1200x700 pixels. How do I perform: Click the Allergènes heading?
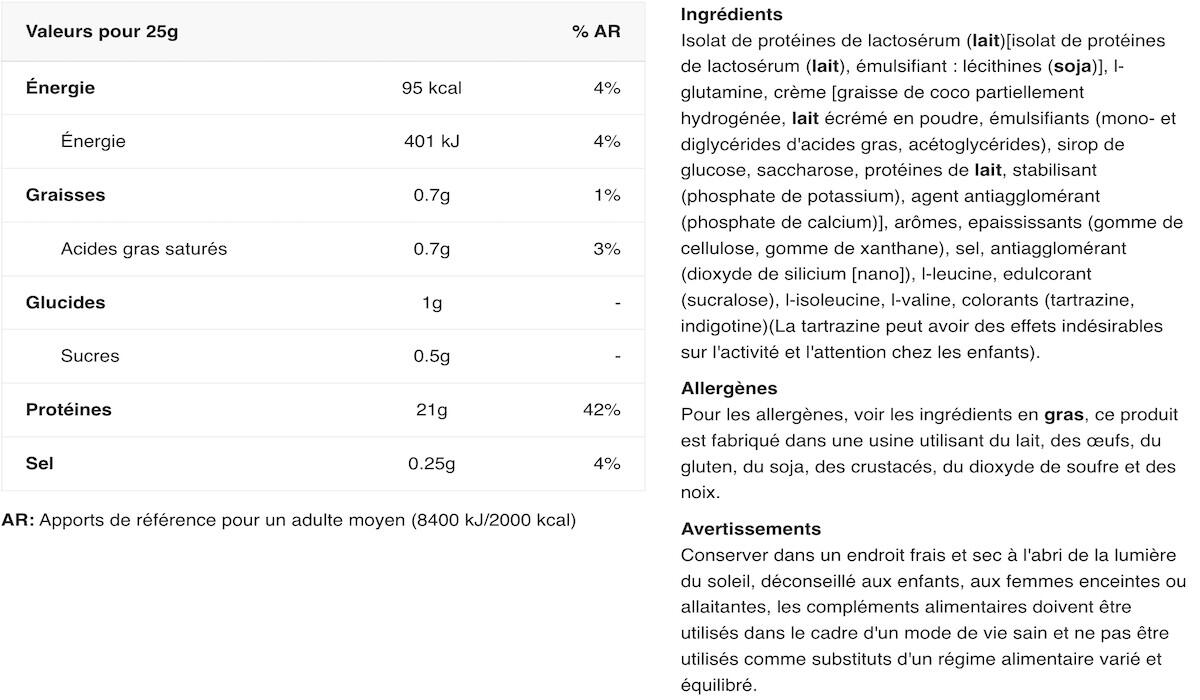[729, 388]
